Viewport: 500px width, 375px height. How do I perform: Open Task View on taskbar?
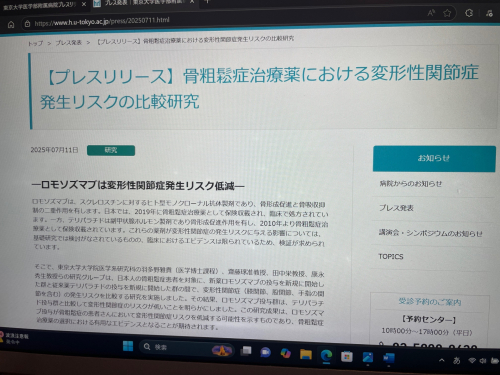(246, 351)
